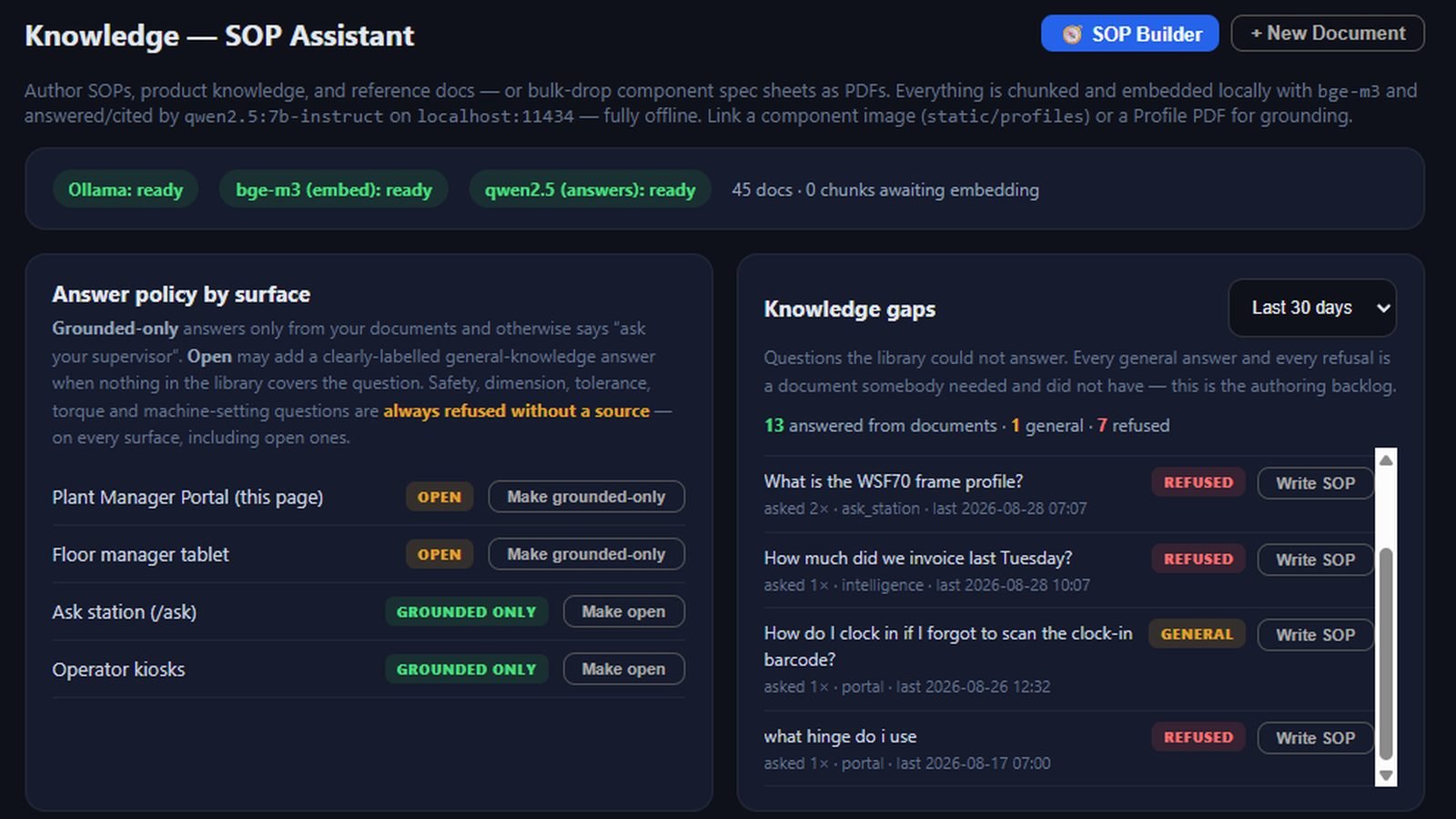1456x819 pixels.
Task: Click scroll down arrow in Knowledge gaps list
Action: tap(1386, 775)
